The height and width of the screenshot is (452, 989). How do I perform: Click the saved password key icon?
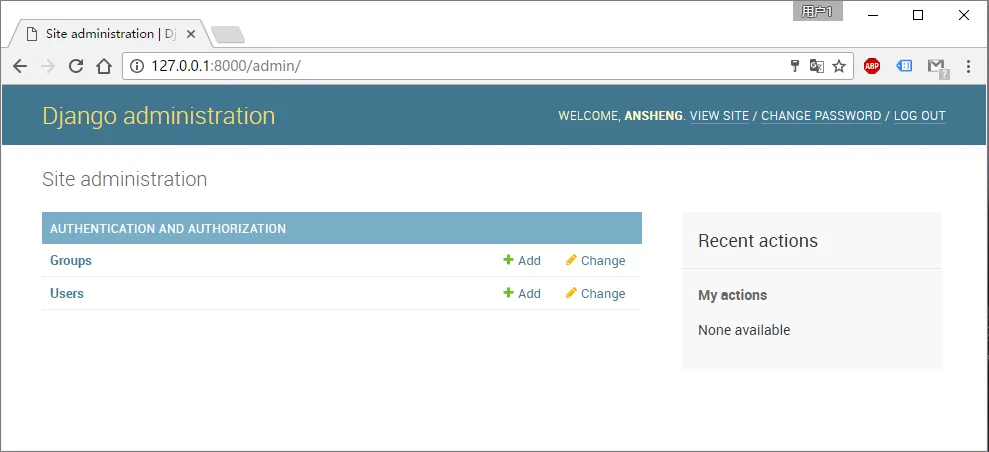(x=795, y=66)
